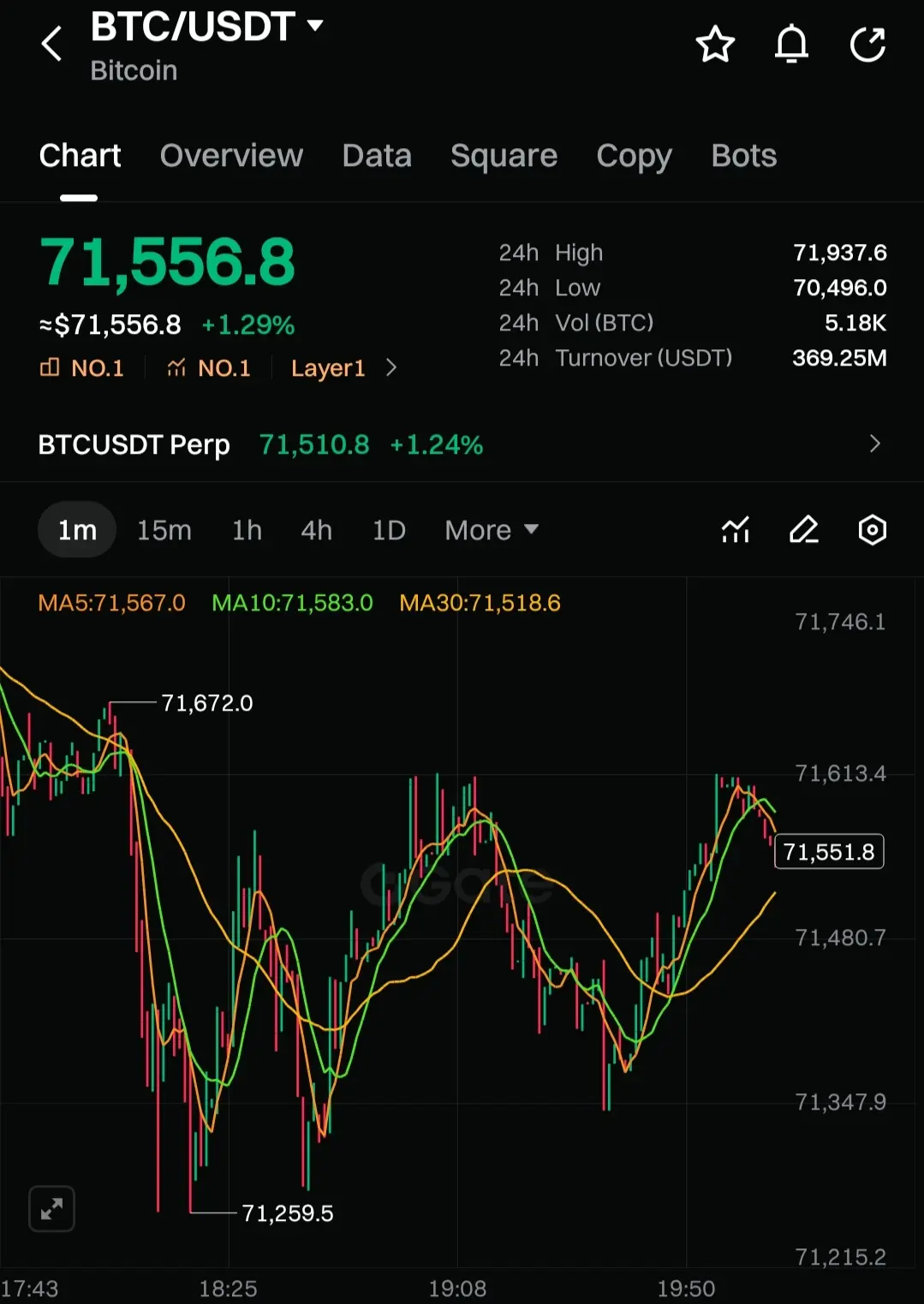924x1304 pixels.
Task: Open the Data tab
Action: tap(377, 156)
